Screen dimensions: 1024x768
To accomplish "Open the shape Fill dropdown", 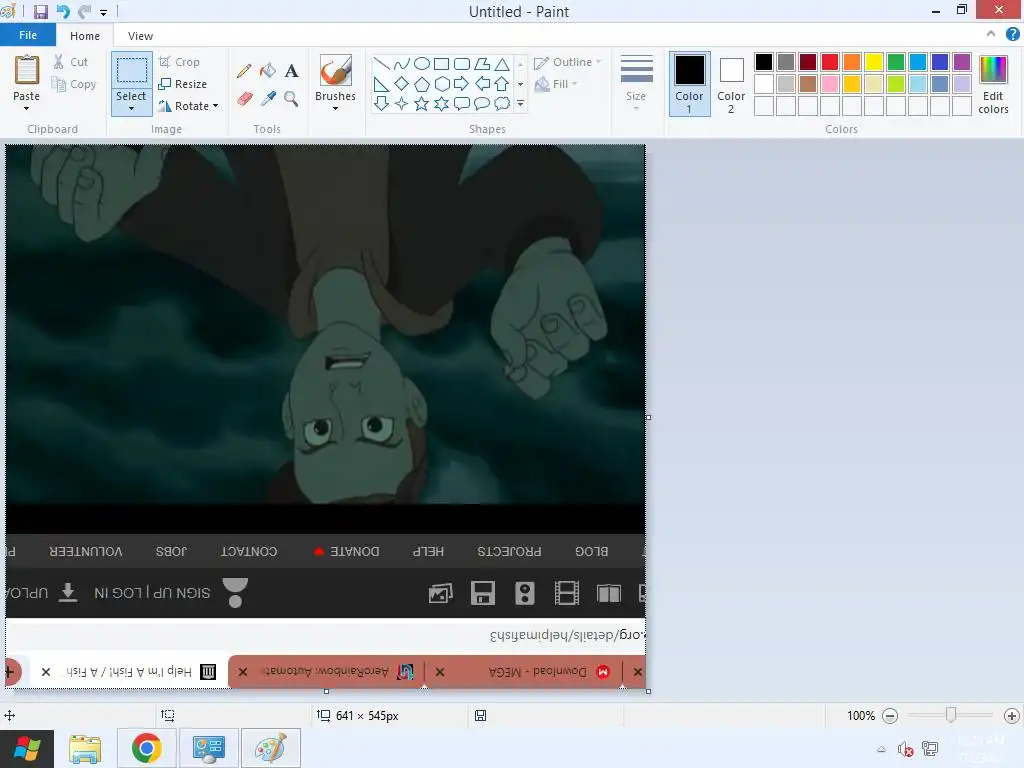I will 556,84.
